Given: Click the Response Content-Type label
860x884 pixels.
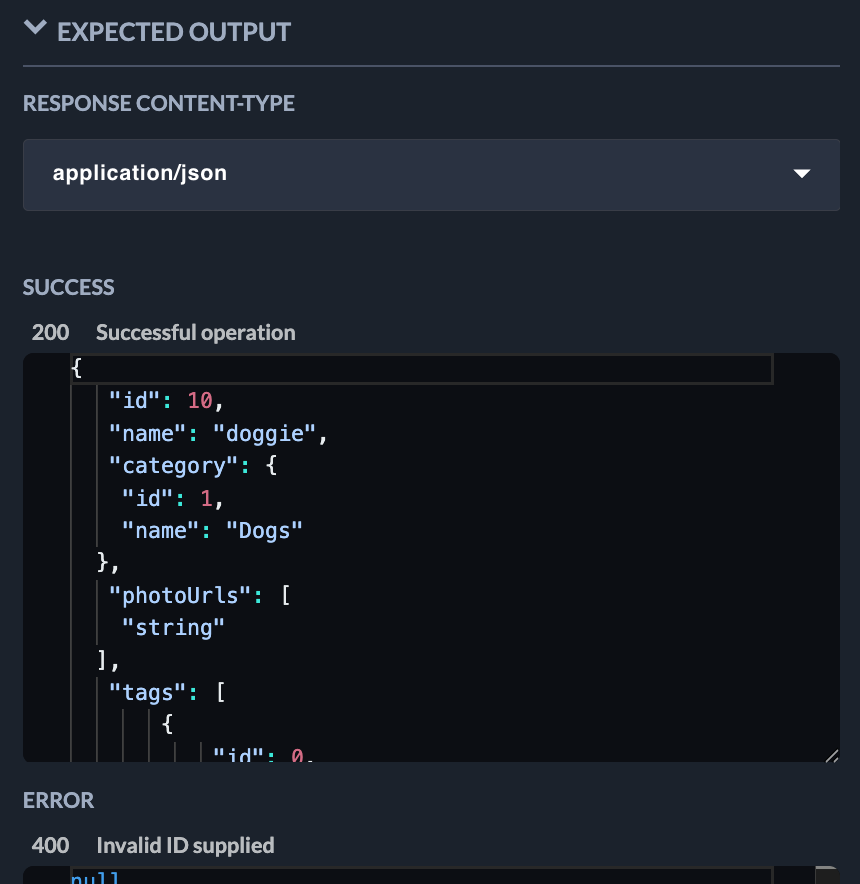Looking at the screenshot, I should point(159,103).
